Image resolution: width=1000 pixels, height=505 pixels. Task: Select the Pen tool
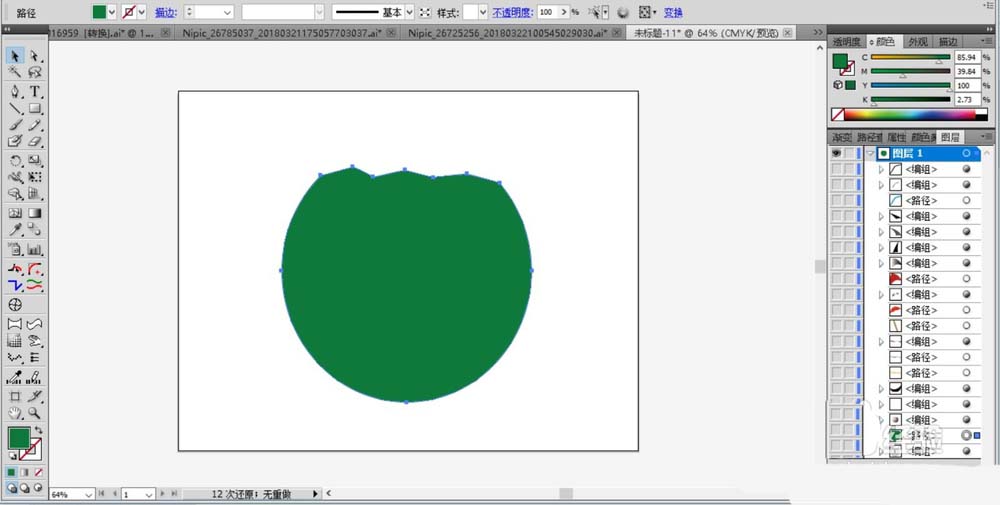[x=15, y=92]
